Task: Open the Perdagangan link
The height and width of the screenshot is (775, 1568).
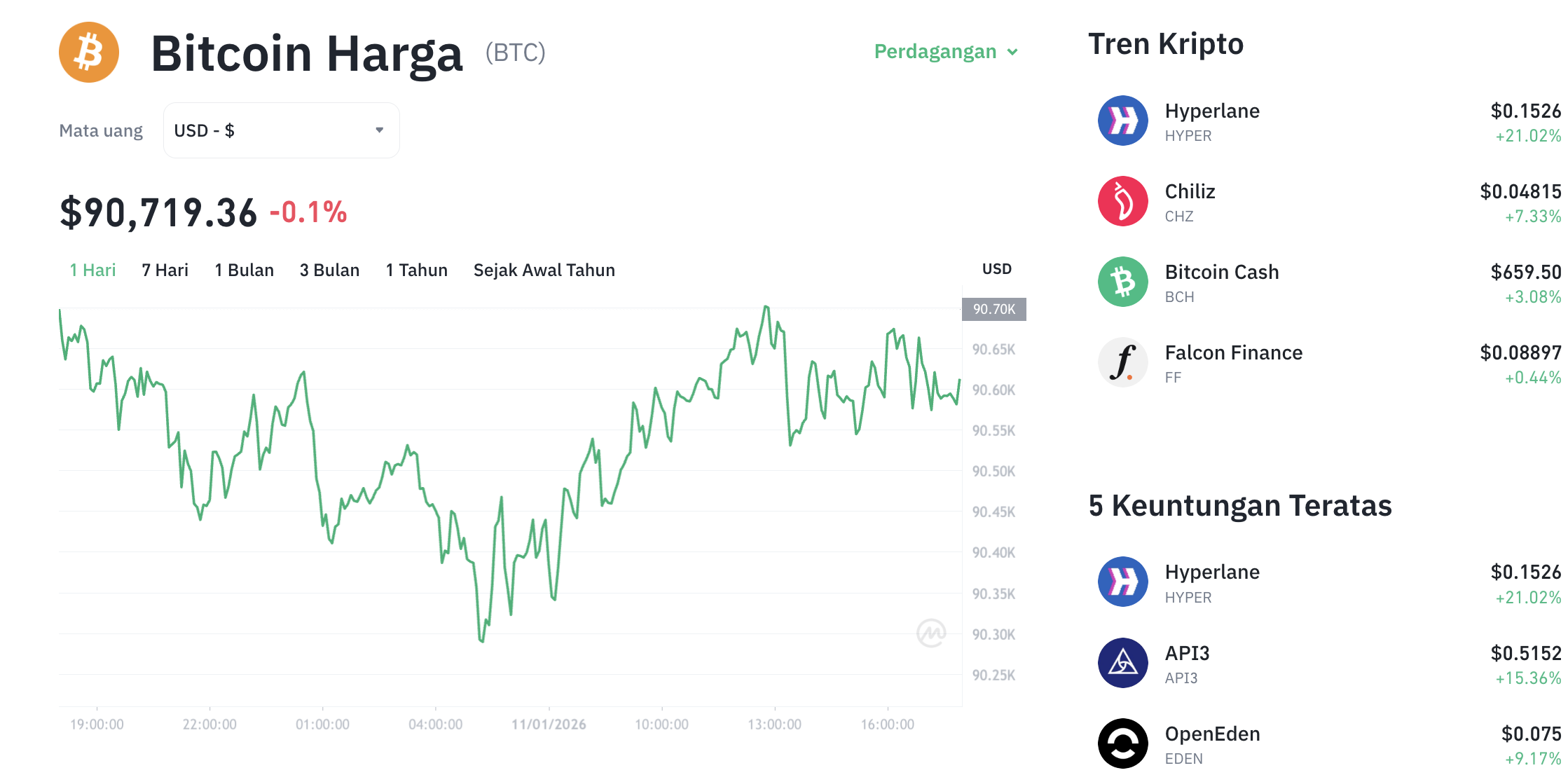Action: (935, 51)
